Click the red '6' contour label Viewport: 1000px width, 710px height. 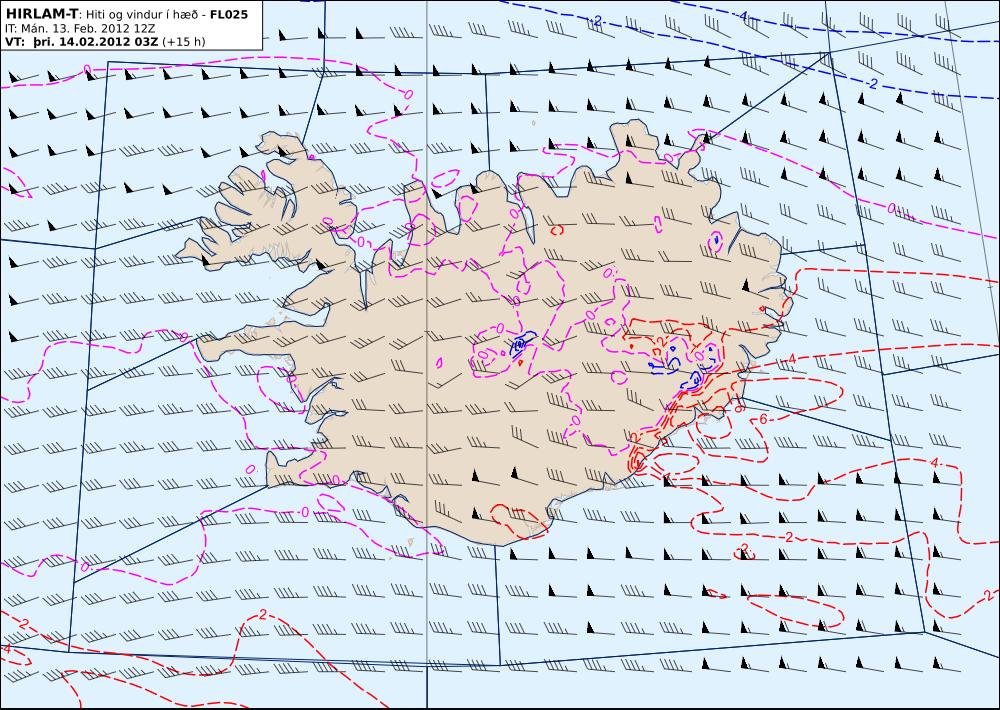click(763, 419)
